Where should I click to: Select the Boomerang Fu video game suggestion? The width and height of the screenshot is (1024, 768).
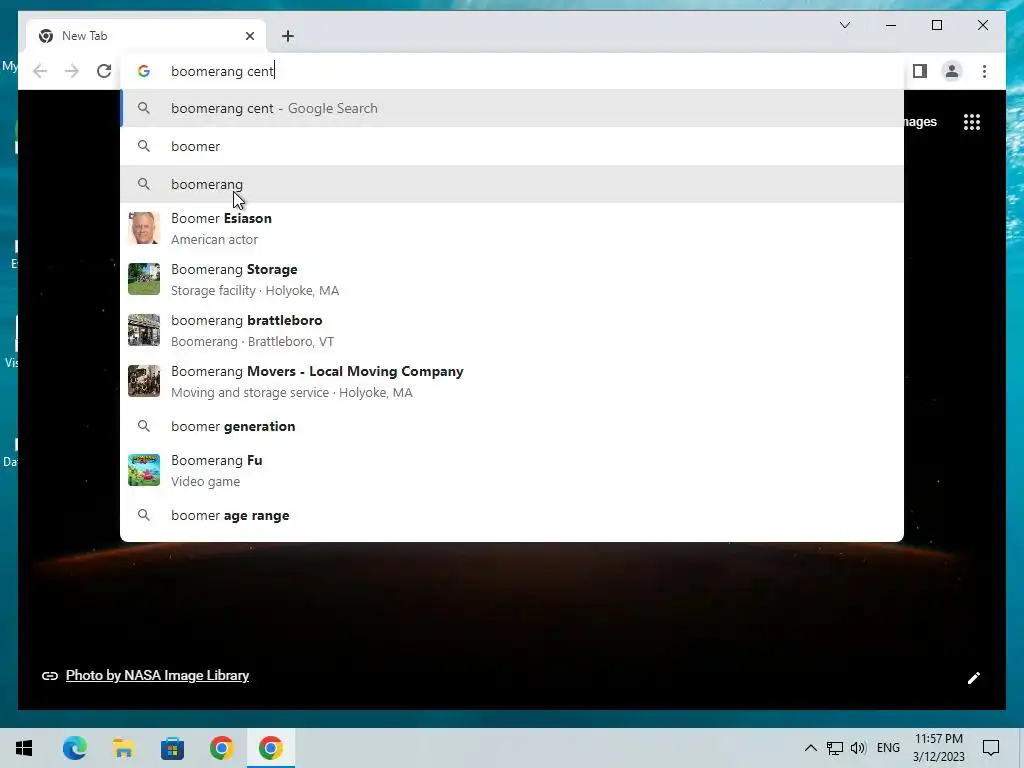click(512, 470)
